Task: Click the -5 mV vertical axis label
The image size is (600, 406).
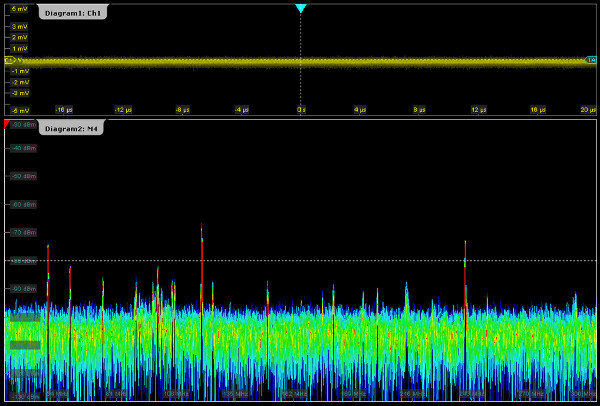Action: point(20,111)
